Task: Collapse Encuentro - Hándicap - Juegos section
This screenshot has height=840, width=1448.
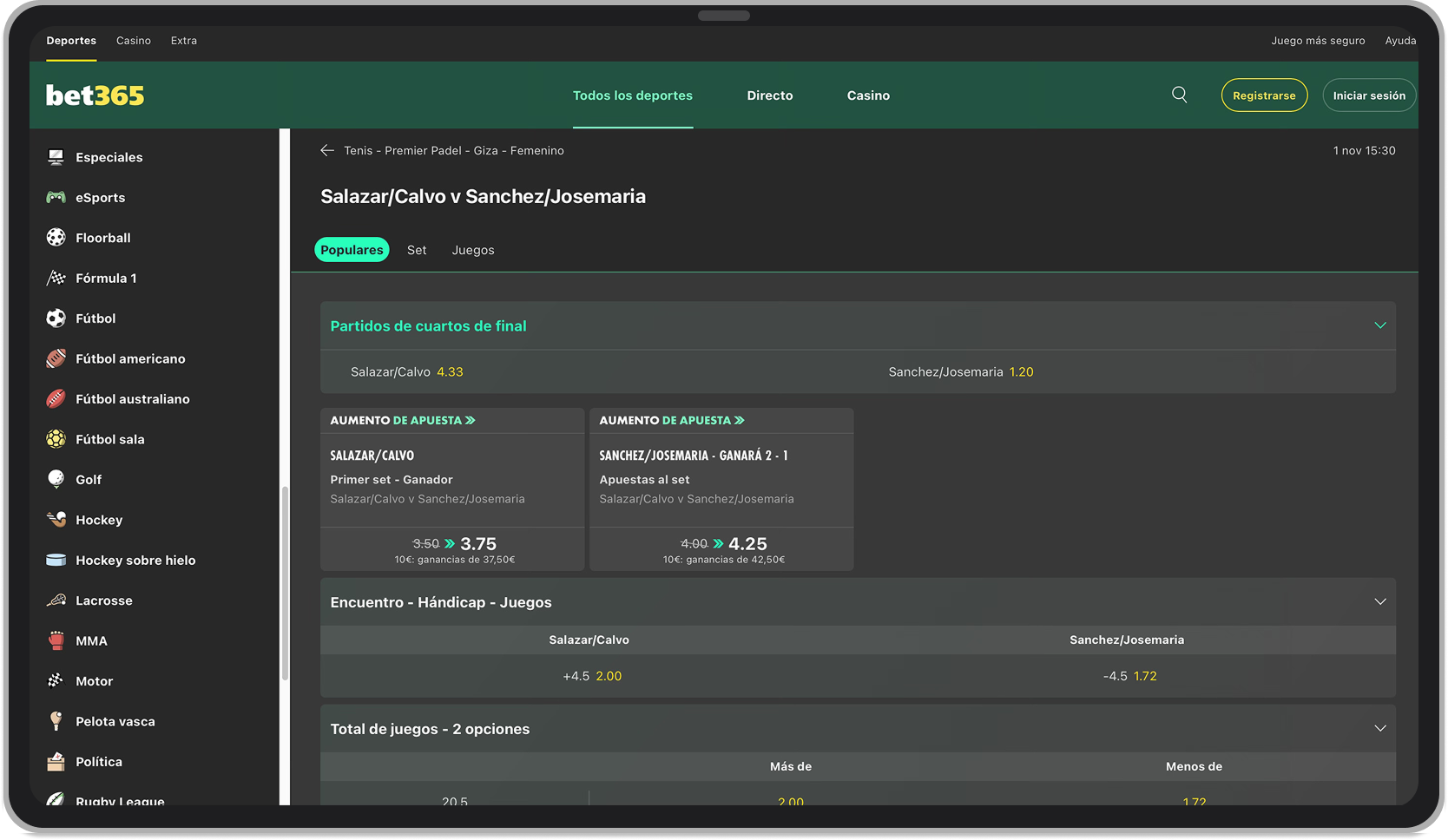Action: click(1380, 601)
